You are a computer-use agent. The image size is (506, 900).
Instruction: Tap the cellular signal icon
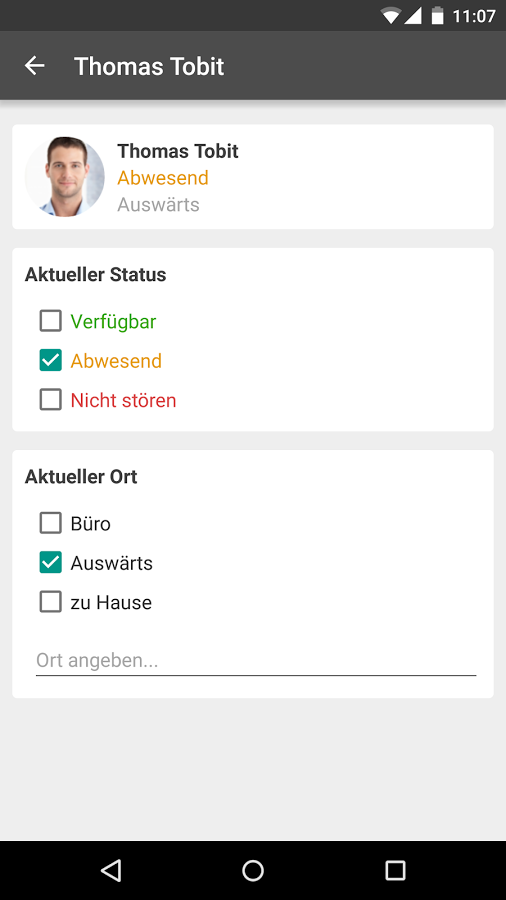coord(413,15)
